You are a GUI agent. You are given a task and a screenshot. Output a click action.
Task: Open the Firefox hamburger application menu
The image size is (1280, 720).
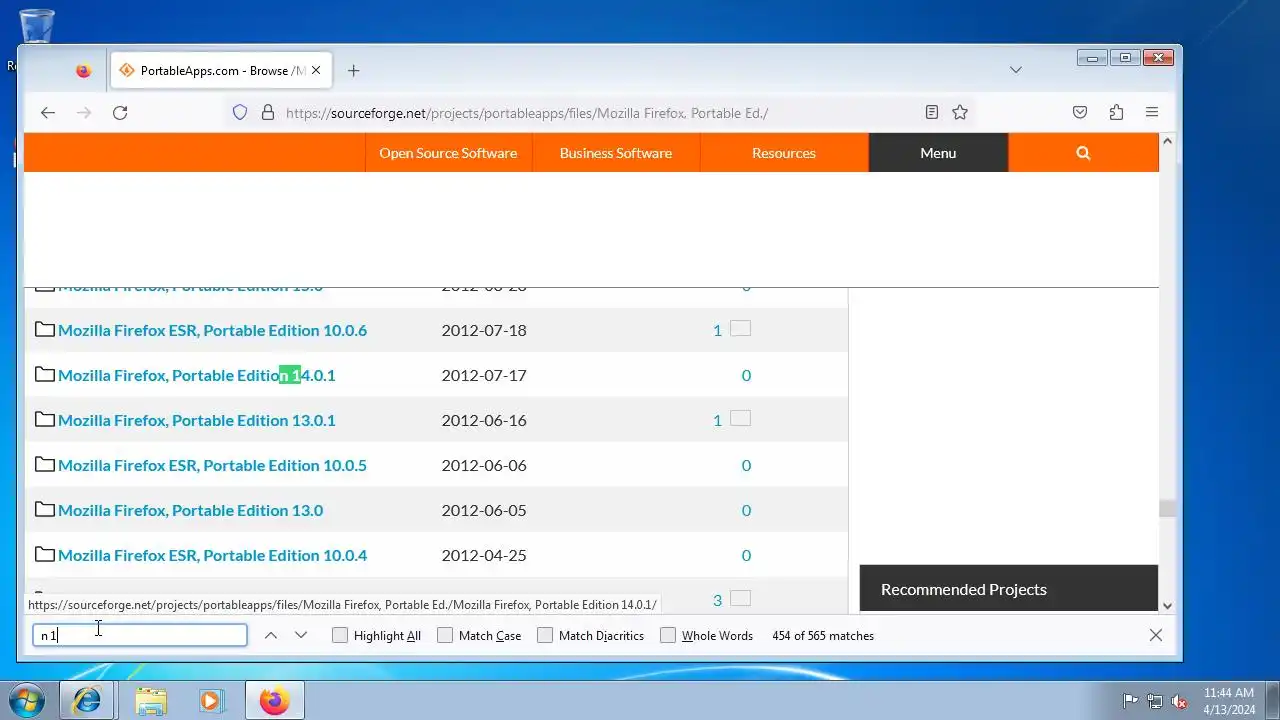click(1152, 113)
